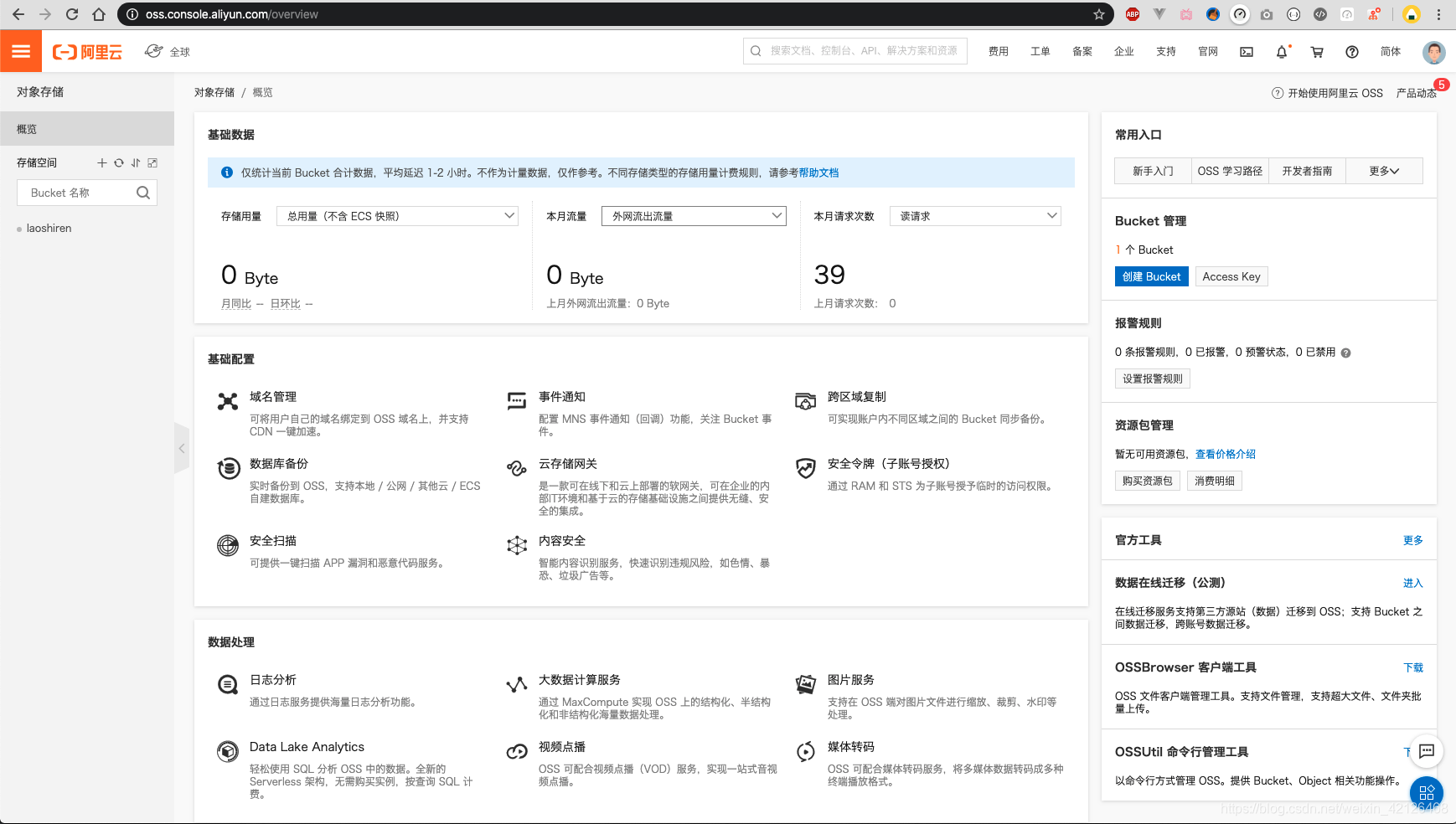This screenshot has width=1456, height=824.
Task: Open the 备案 menu in header
Action: click(x=1082, y=52)
